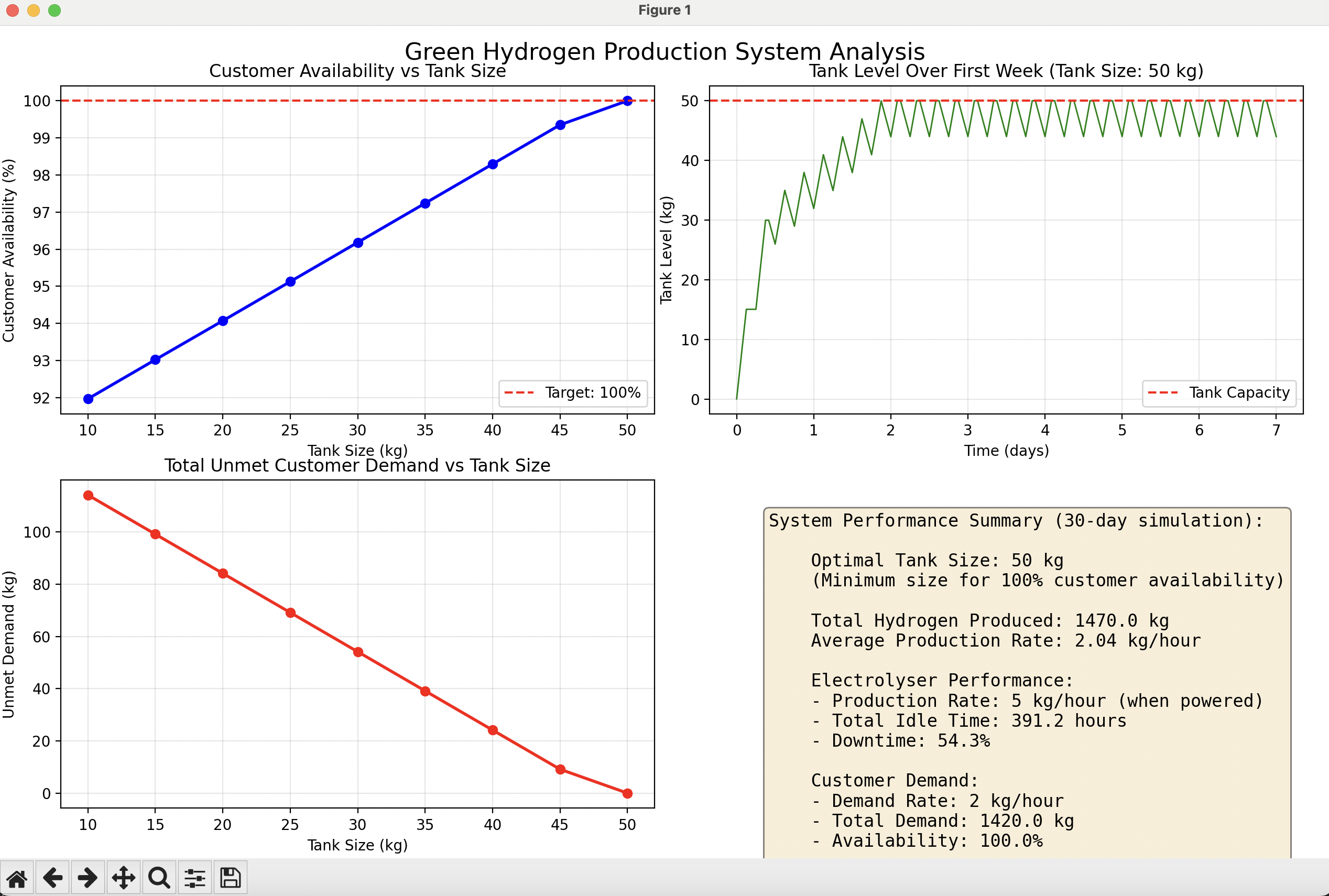Click the red data point at tank size 25

290,613
